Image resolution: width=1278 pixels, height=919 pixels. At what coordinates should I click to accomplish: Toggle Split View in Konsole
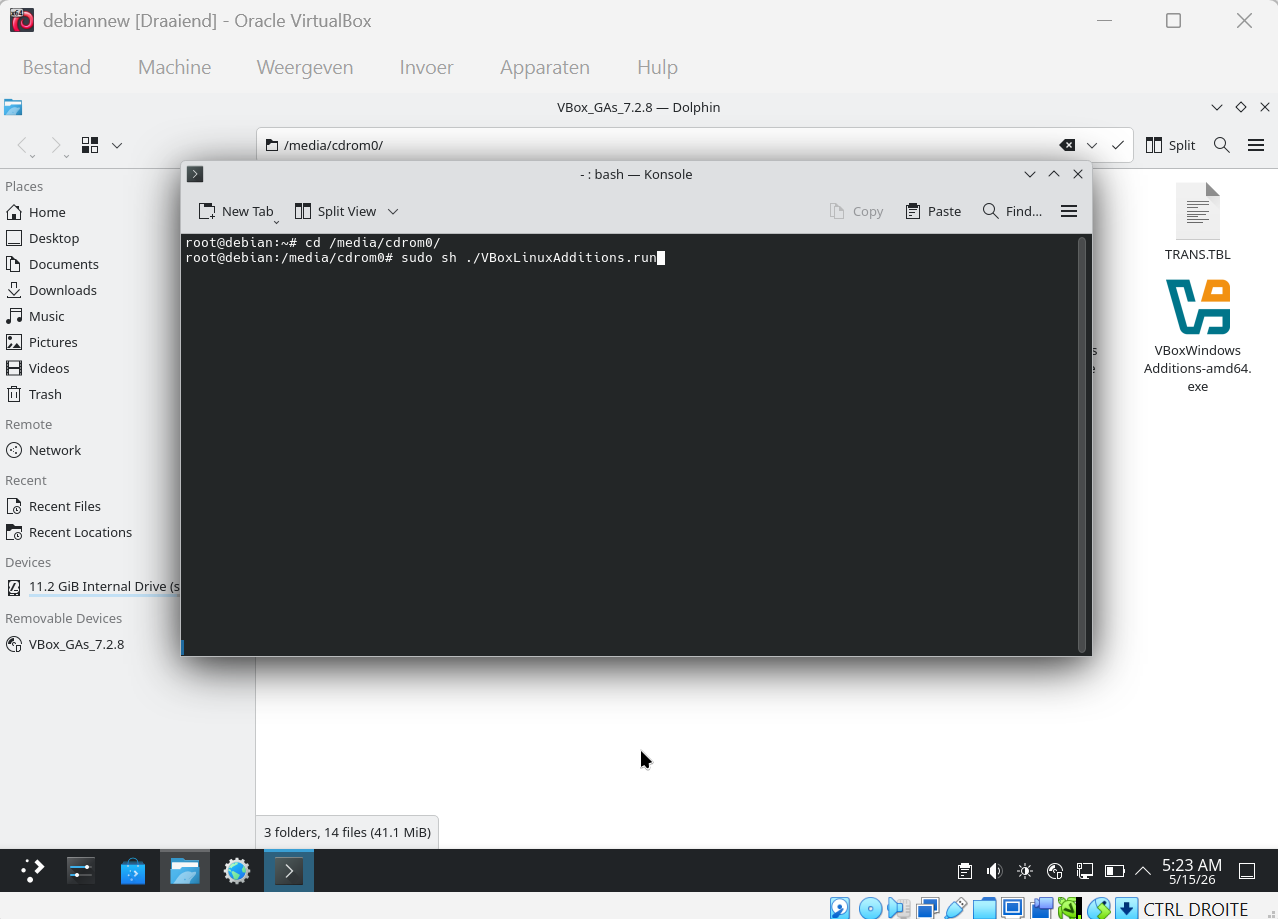pos(336,211)
